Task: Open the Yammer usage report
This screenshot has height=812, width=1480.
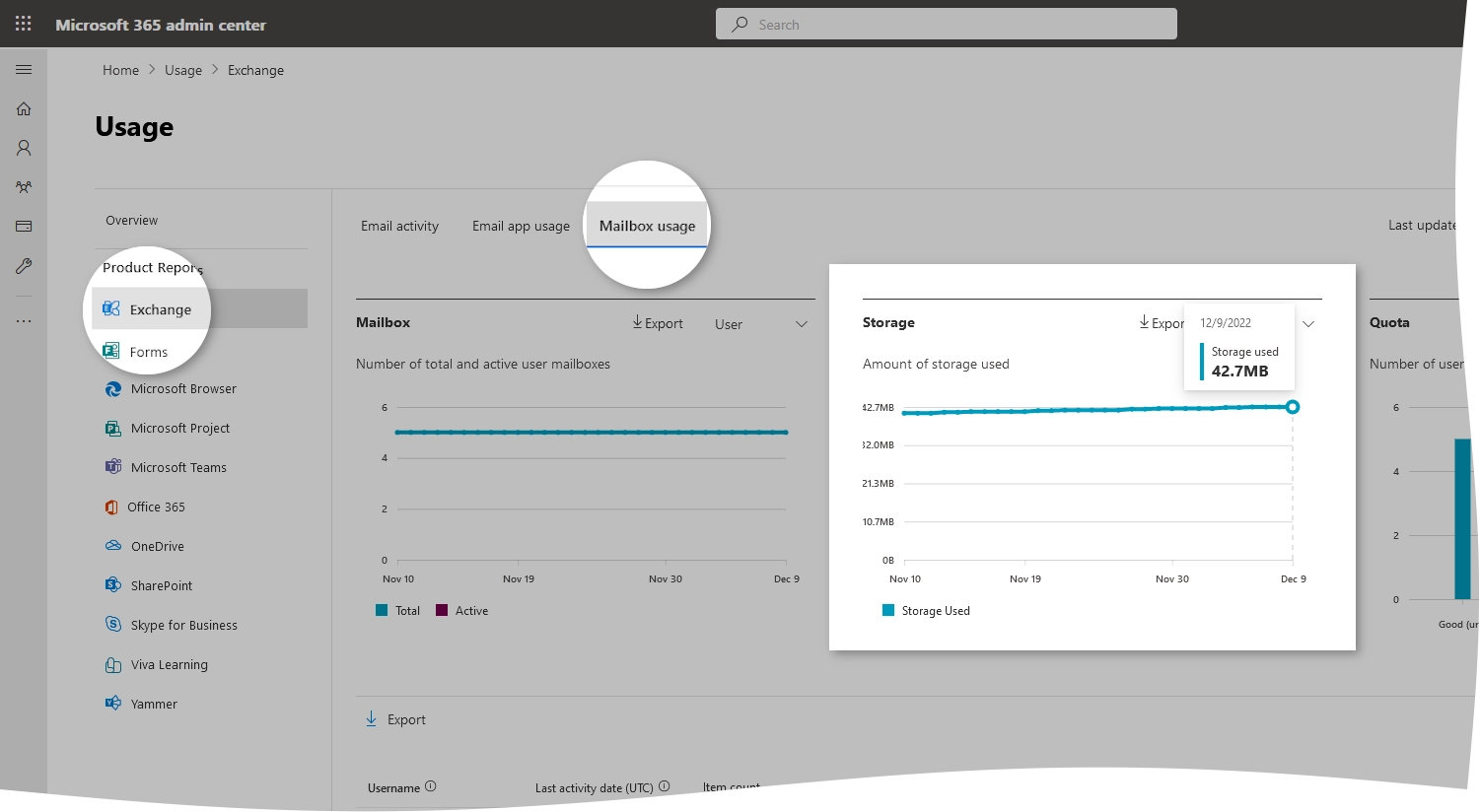Action: 154,704
